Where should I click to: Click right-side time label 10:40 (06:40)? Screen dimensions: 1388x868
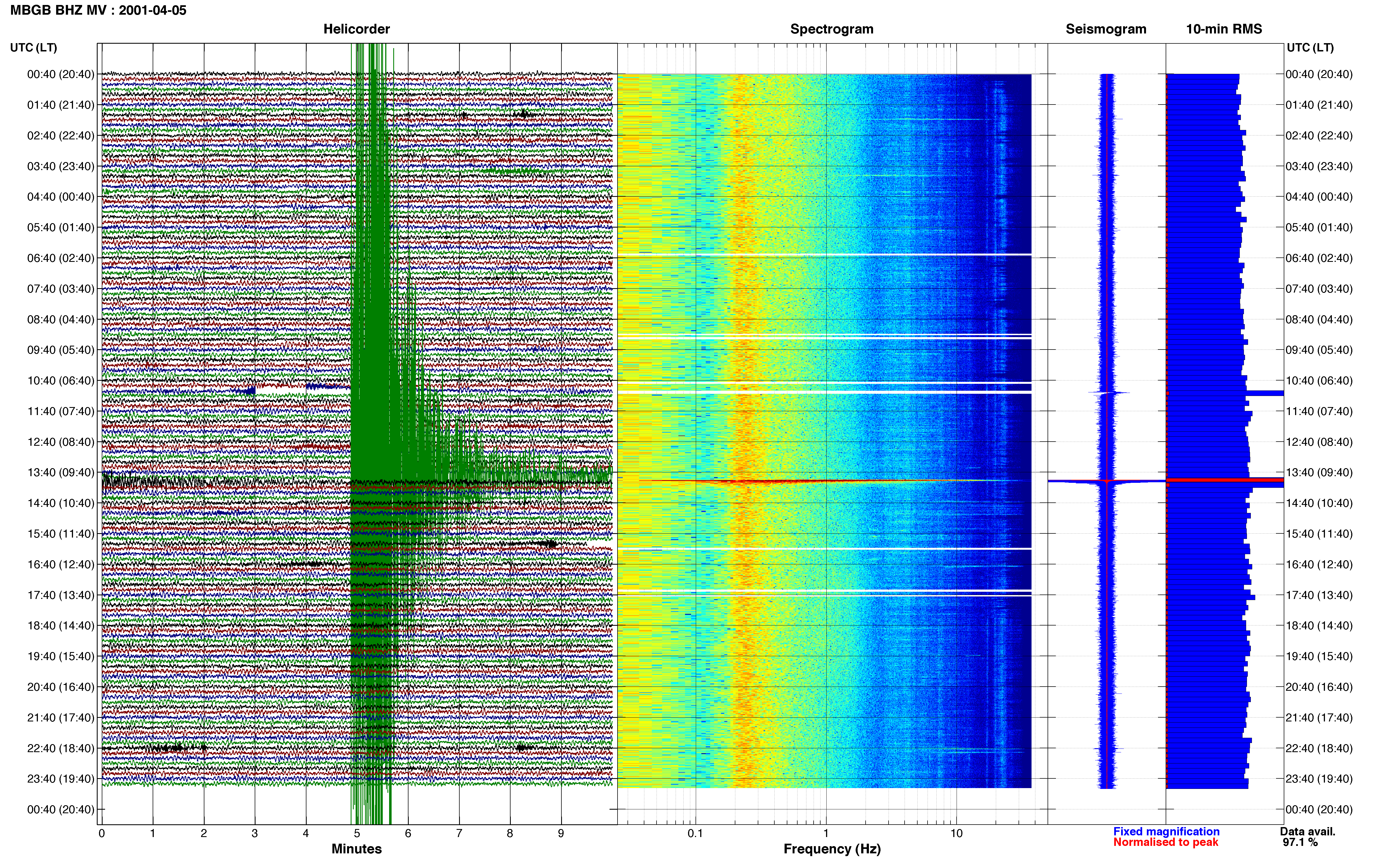pyautogui.click(x=1319, y=380)
